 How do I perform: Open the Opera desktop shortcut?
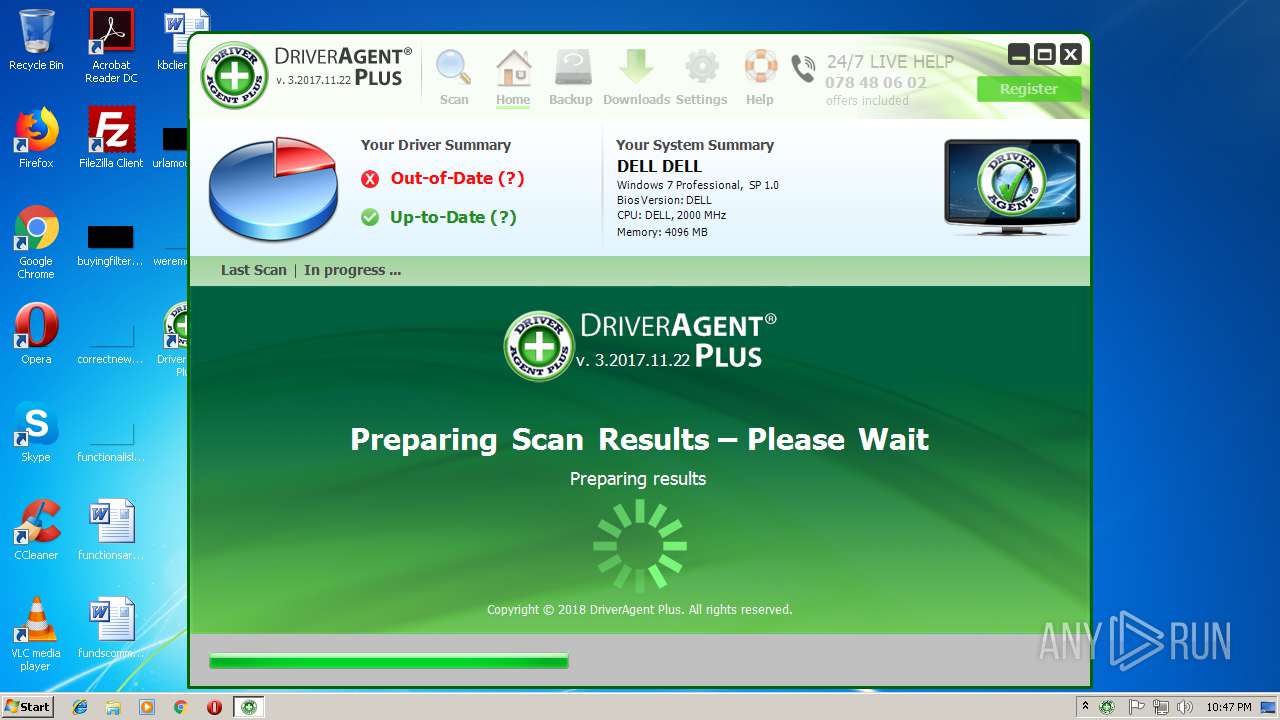click(36, 334)
